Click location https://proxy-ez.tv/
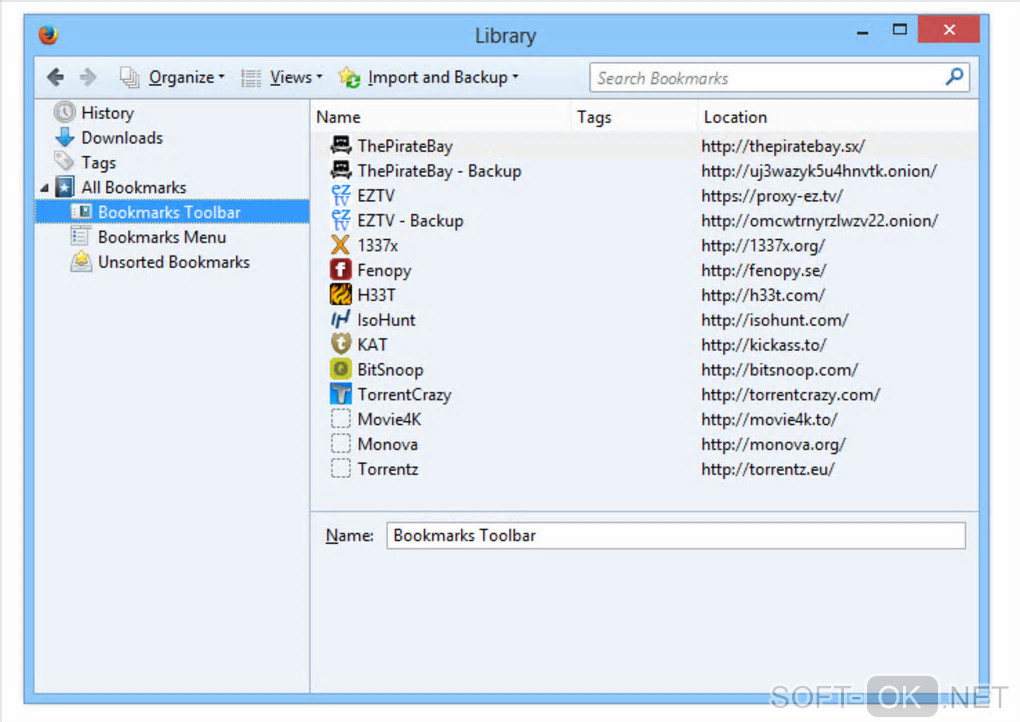Screen dimensions: 1020x722 coord(772,196)
